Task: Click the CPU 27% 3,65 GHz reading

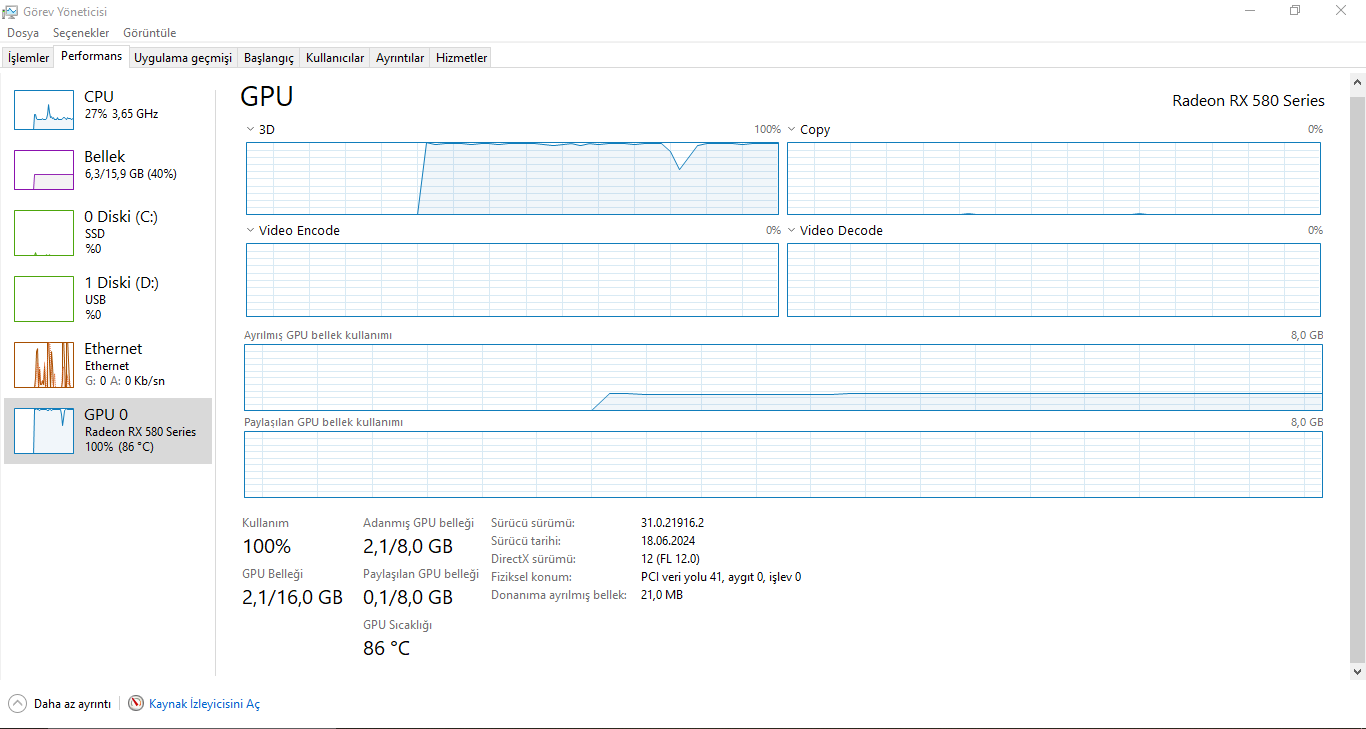Action: point(121,114)
